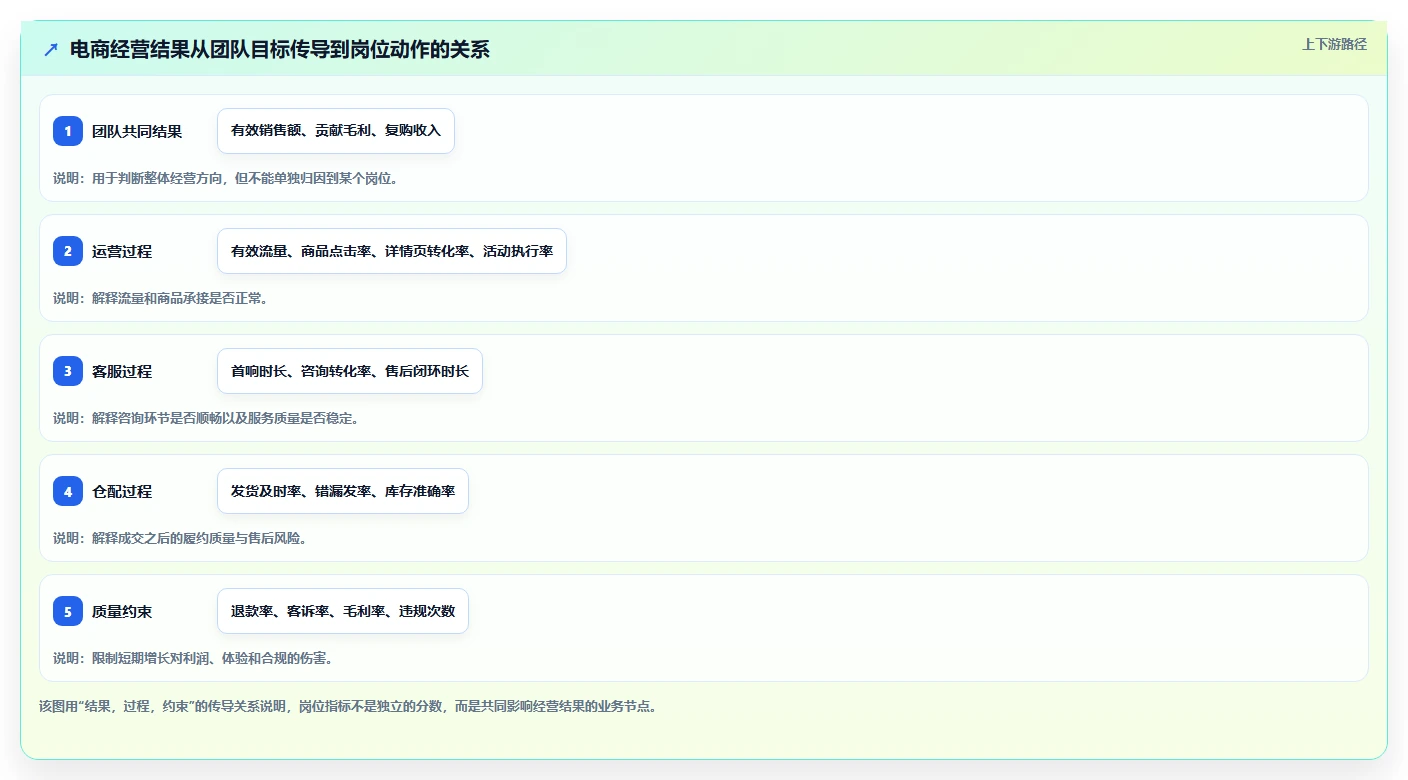Select the 有效销售额、贡献毛利、复购收入 chip
Image resolution: width=1408 pixels, height=780 pixels.
pos(336,131)
